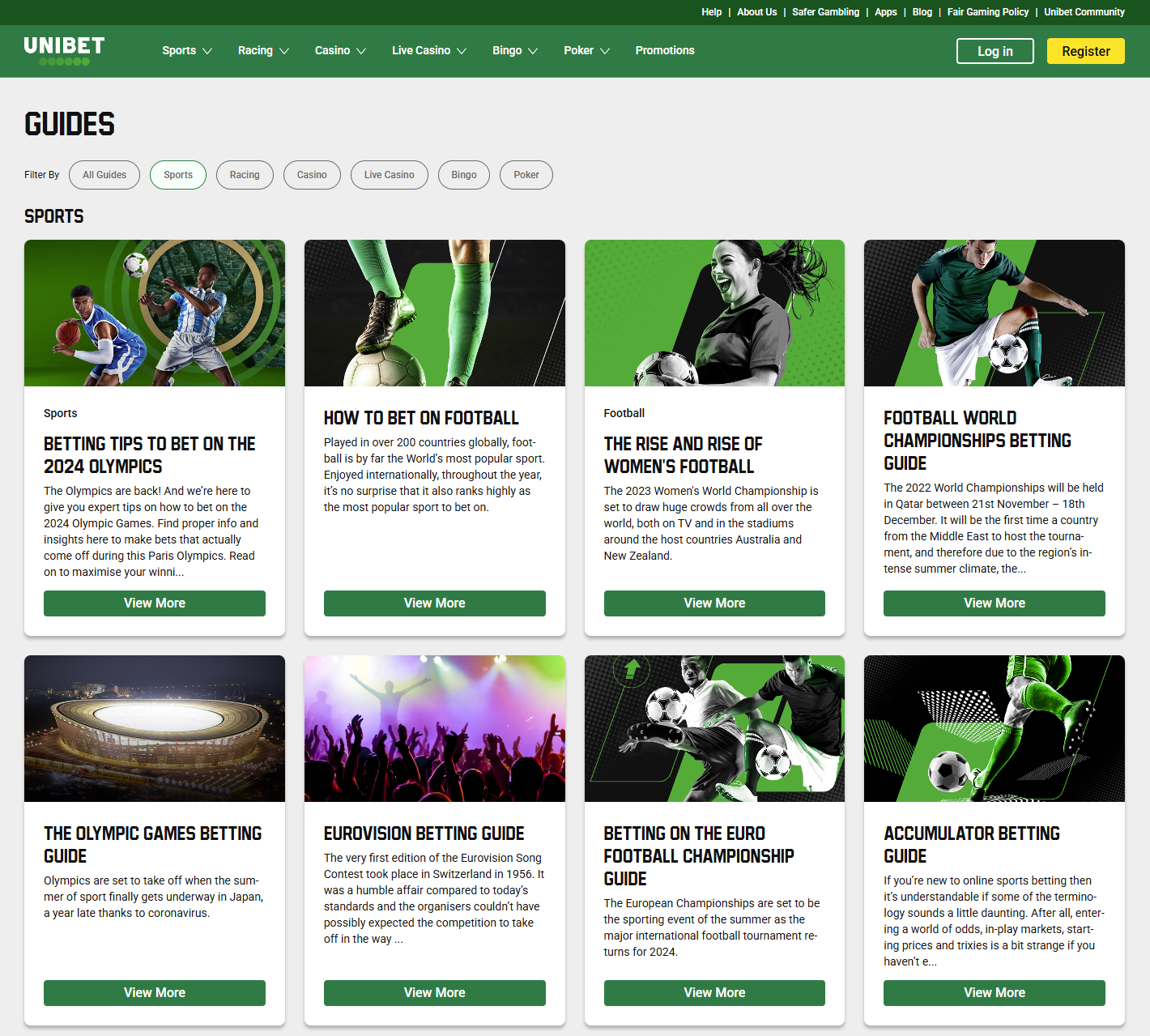
Task: Open the Fair Gaming Policy page
Action: click(x=987, y=12)
